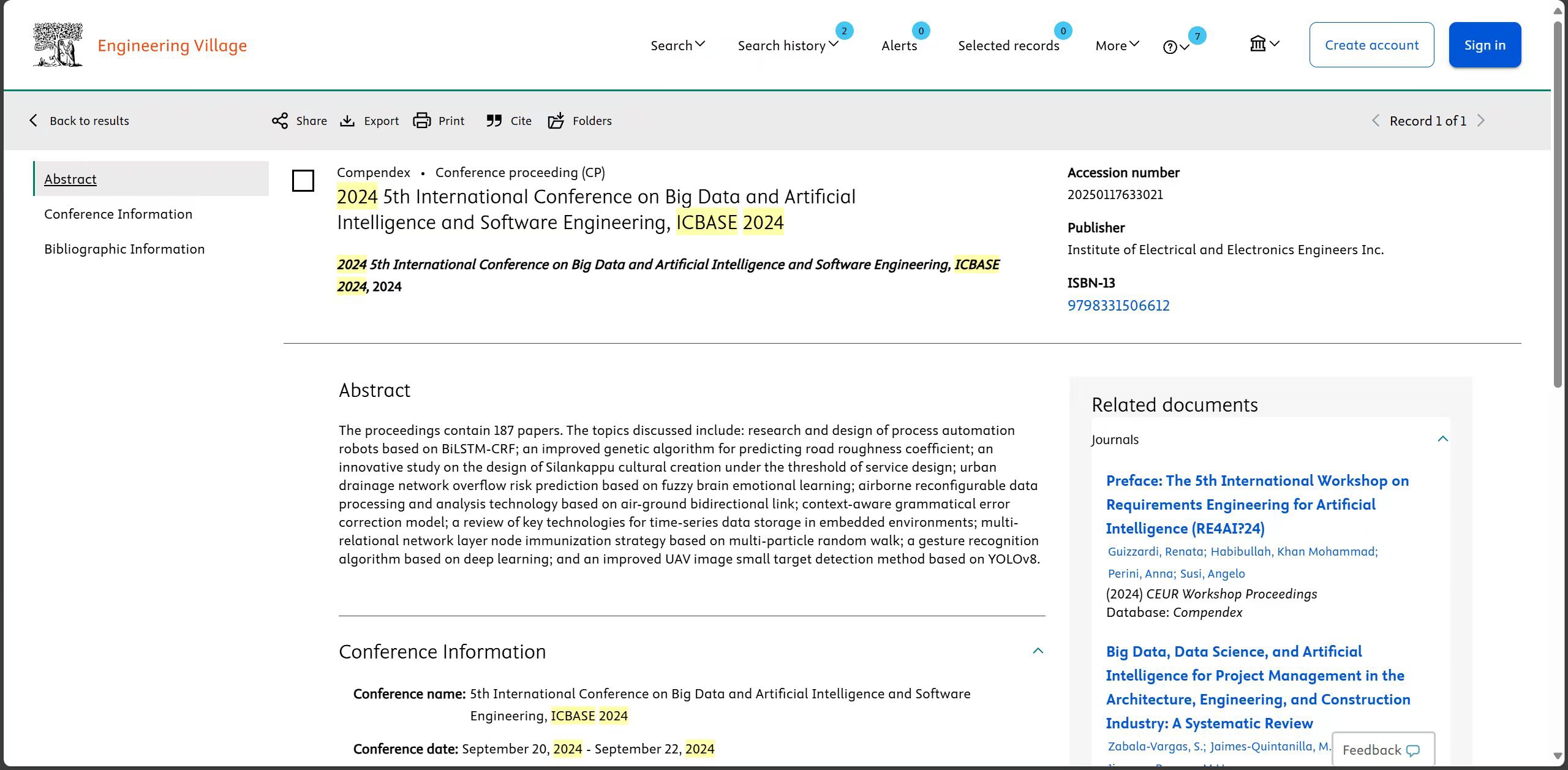Open the Search dropdown menu
The width and height of the screenshot is (1568, 770).
point(678,45)
